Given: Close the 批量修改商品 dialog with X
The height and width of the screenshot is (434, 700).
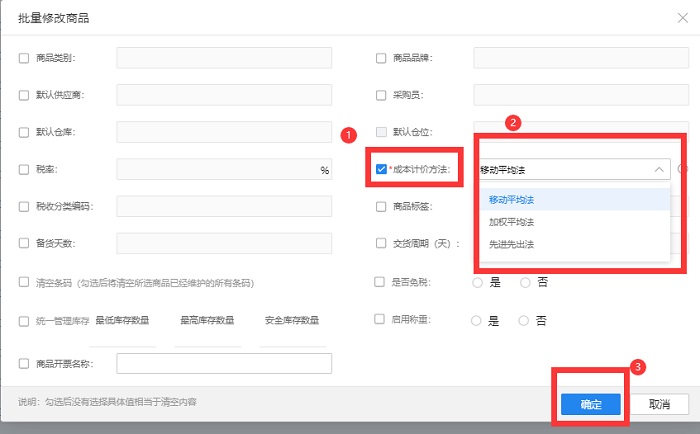Looking at the screenshot, I should (x=683, y=17).
